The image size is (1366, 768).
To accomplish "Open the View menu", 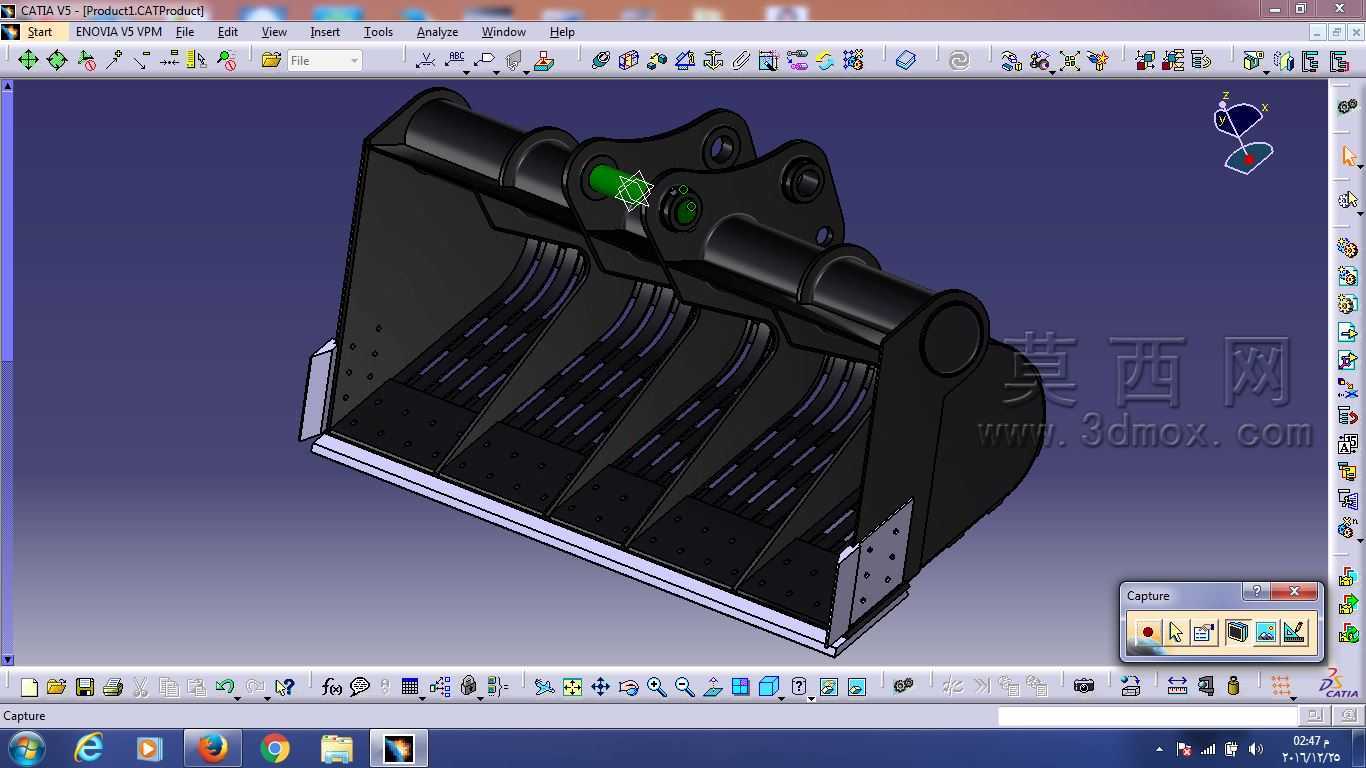I will click(274, 32).
